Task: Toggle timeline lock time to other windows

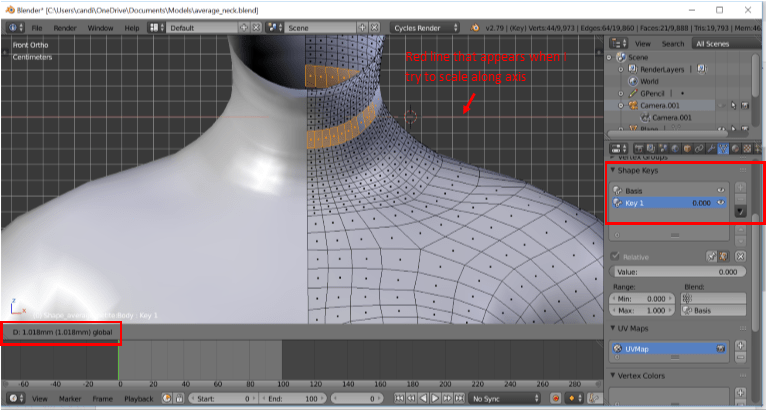Action: pyautogui.click(x=180, y=398)
